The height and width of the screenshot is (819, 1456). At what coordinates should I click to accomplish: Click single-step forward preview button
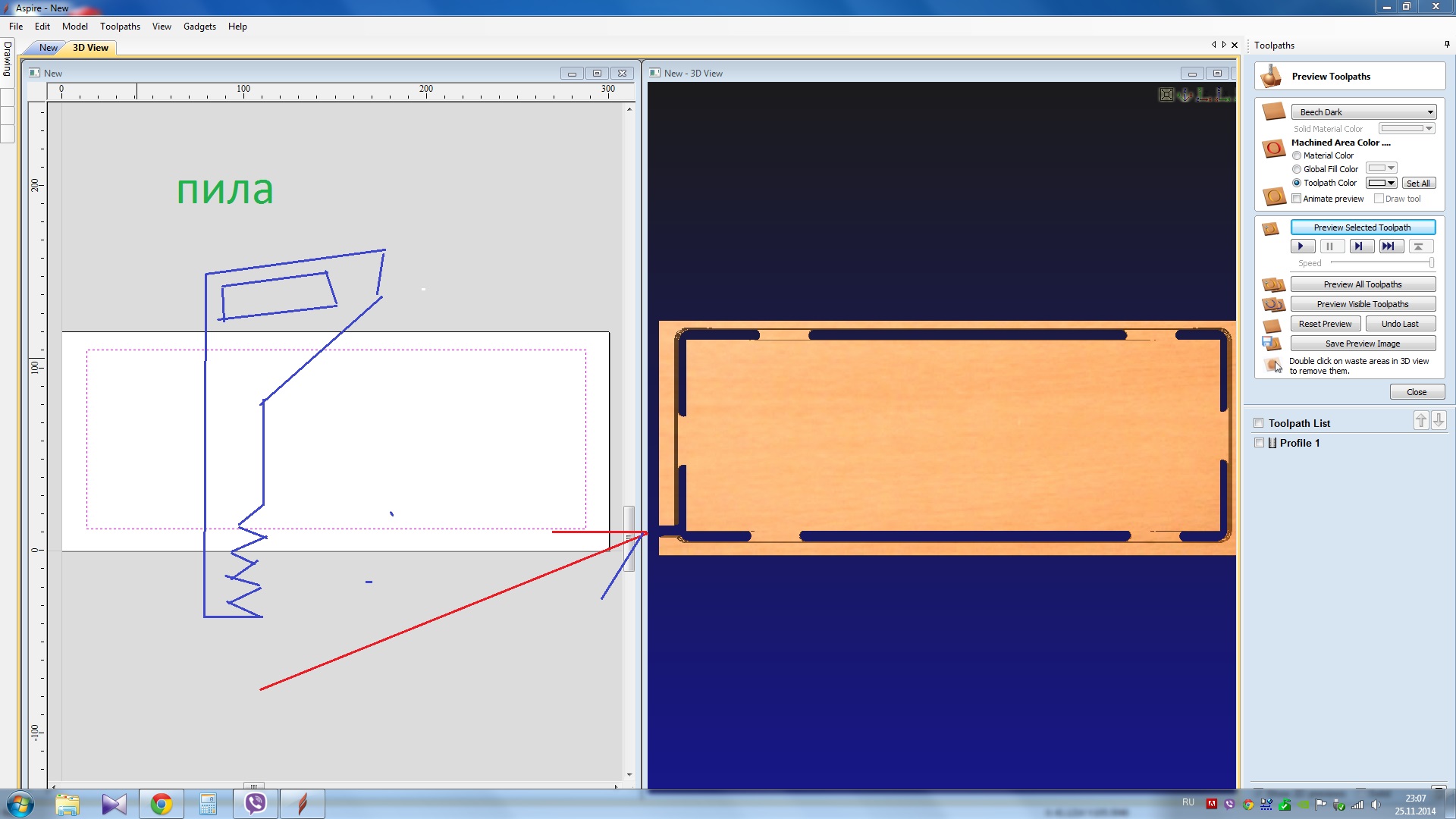click(x=1360, y=246)
